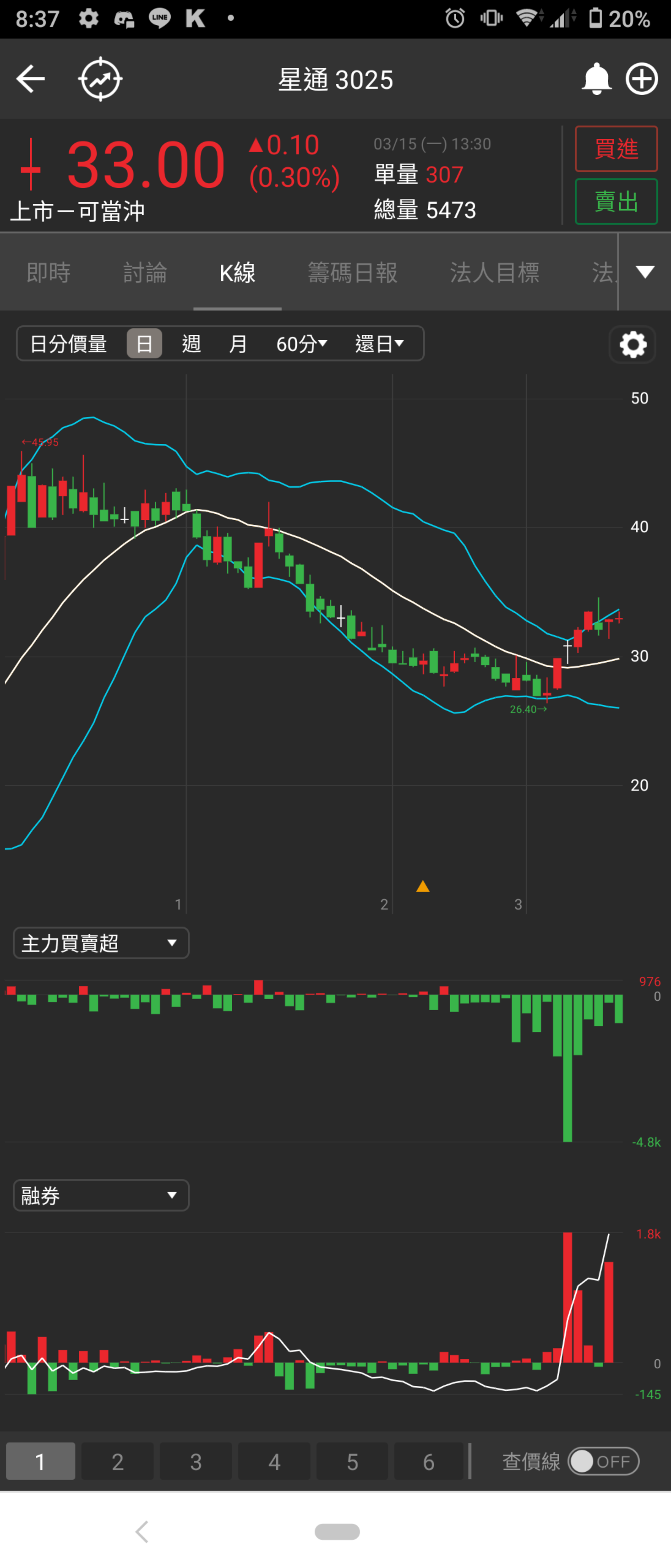
Task: Tap the Android home pill button
Action: point(337,1531)
